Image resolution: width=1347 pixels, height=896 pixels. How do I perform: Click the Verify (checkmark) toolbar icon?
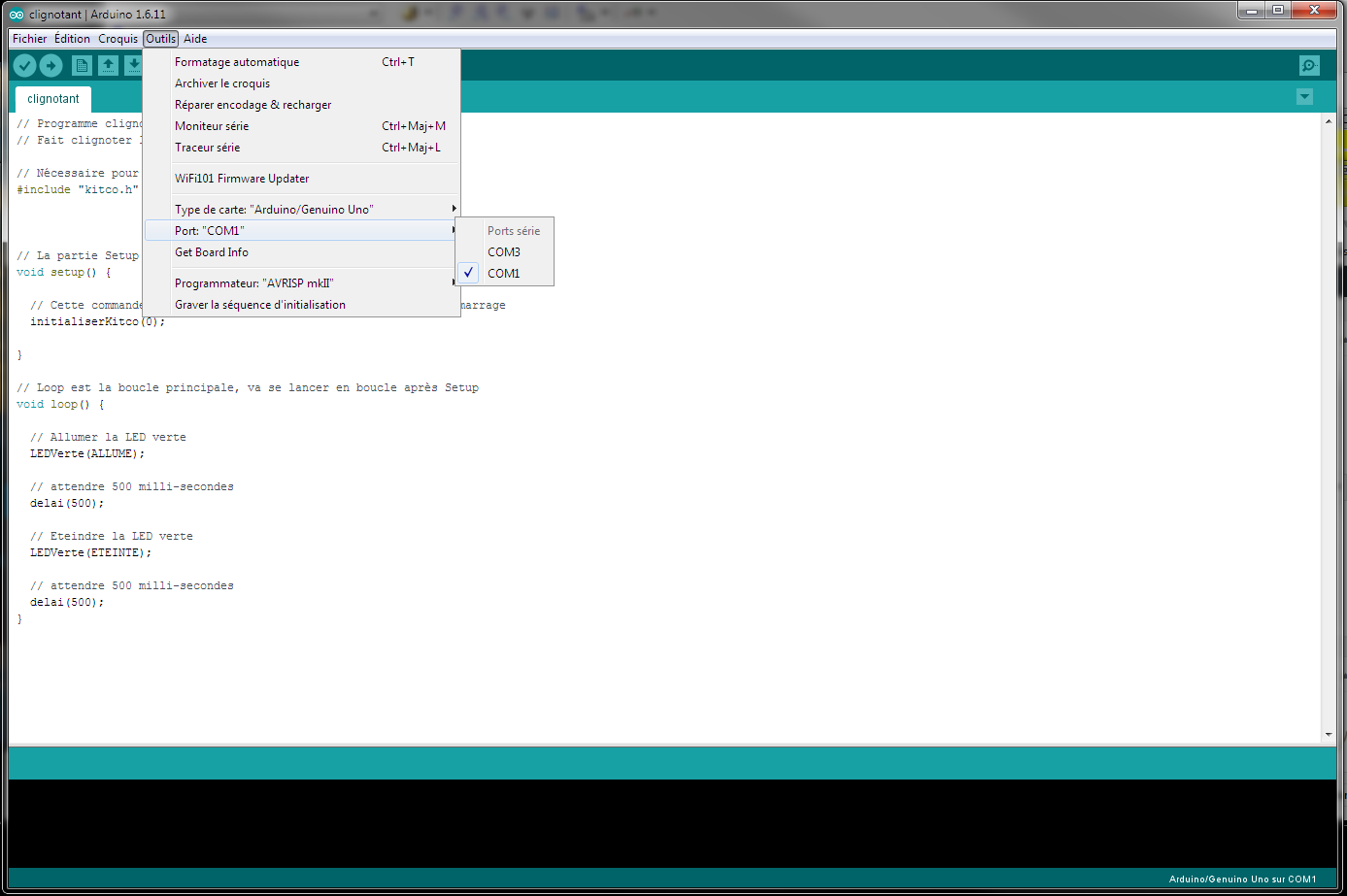25,65
